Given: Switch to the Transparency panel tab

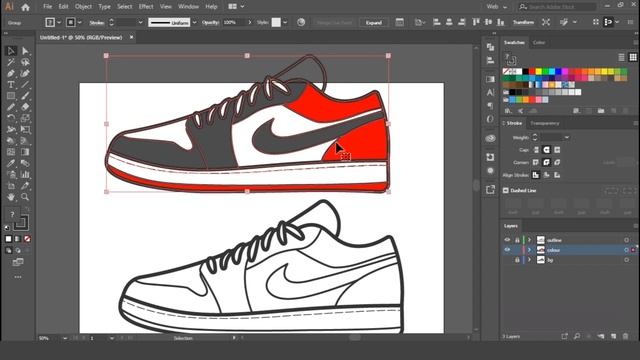Looking at the screenshot, I should [545, 123].
